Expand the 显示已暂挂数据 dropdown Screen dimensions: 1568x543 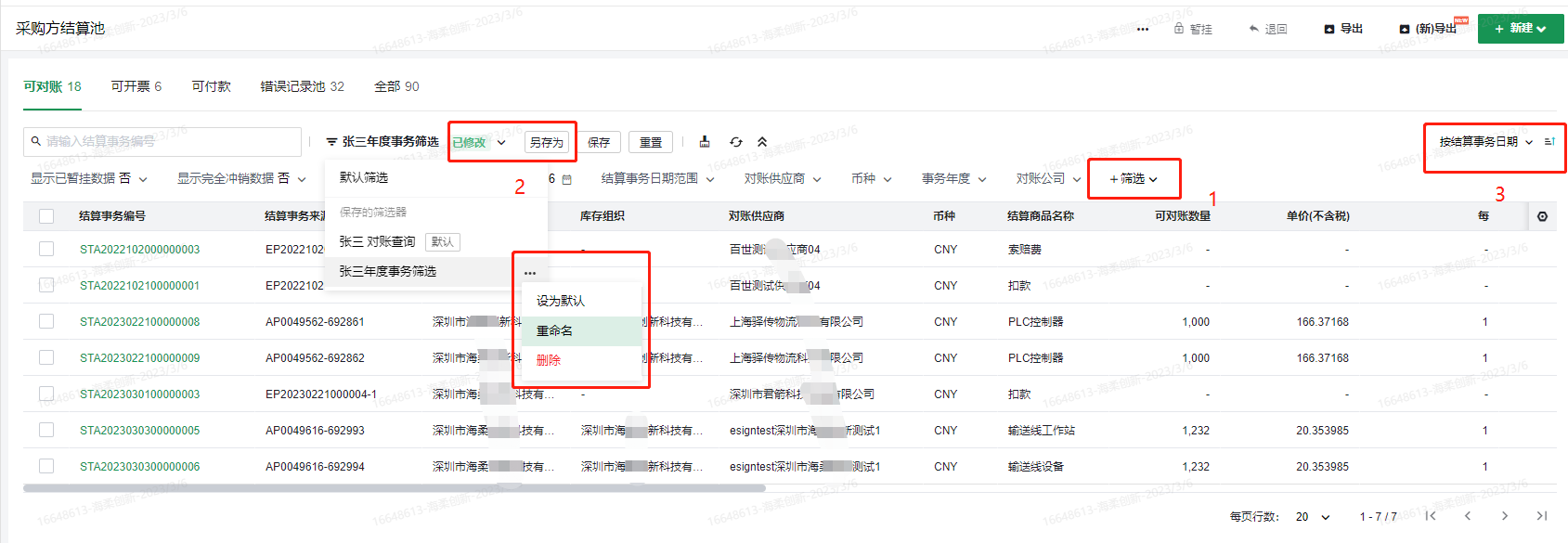click(89, 178)
